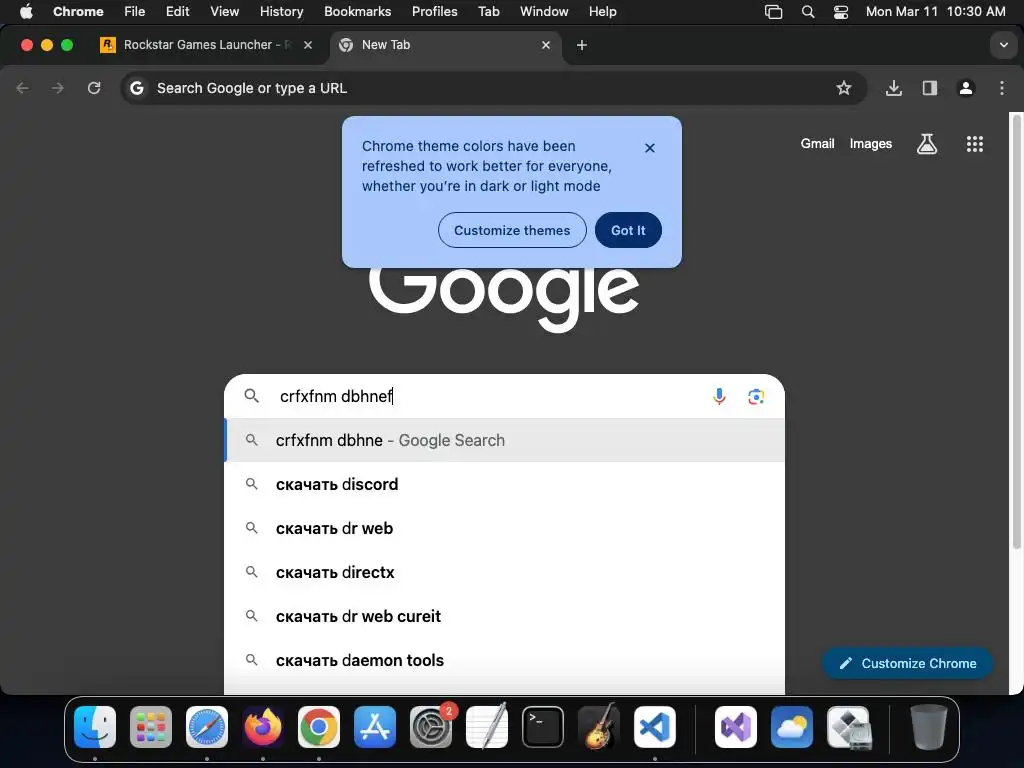Reload the current page

94,88
